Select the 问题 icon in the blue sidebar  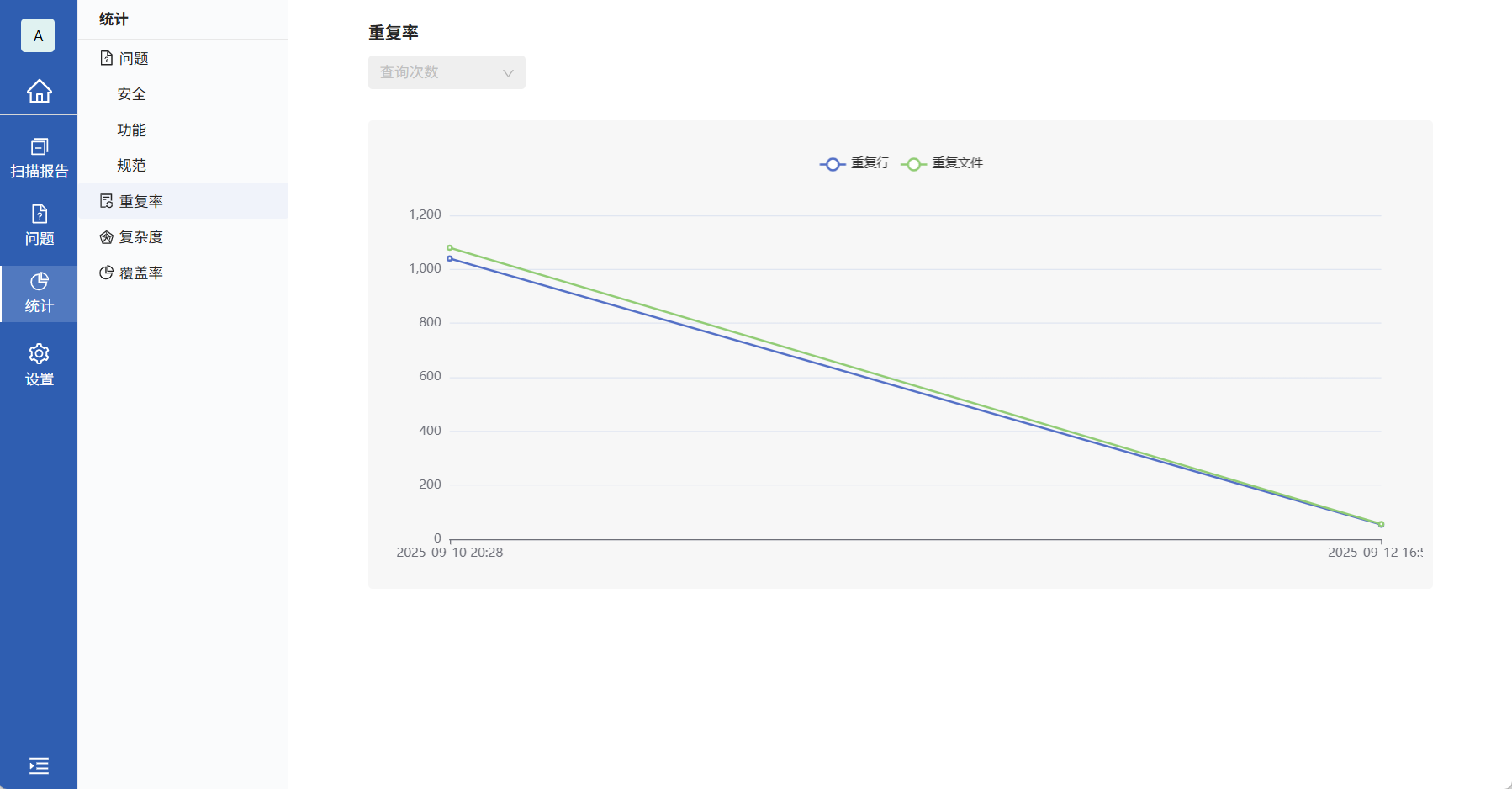[39, 225]
